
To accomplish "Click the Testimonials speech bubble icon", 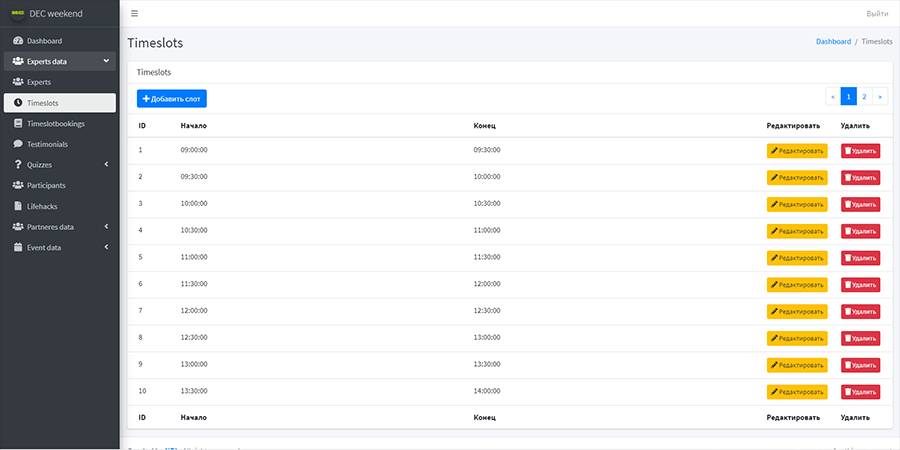I will 18,144.
